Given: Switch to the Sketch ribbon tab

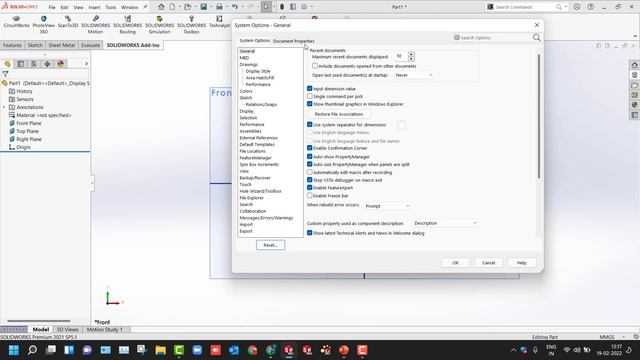Looking at the screenshot, I should click(x=35, y=45).
